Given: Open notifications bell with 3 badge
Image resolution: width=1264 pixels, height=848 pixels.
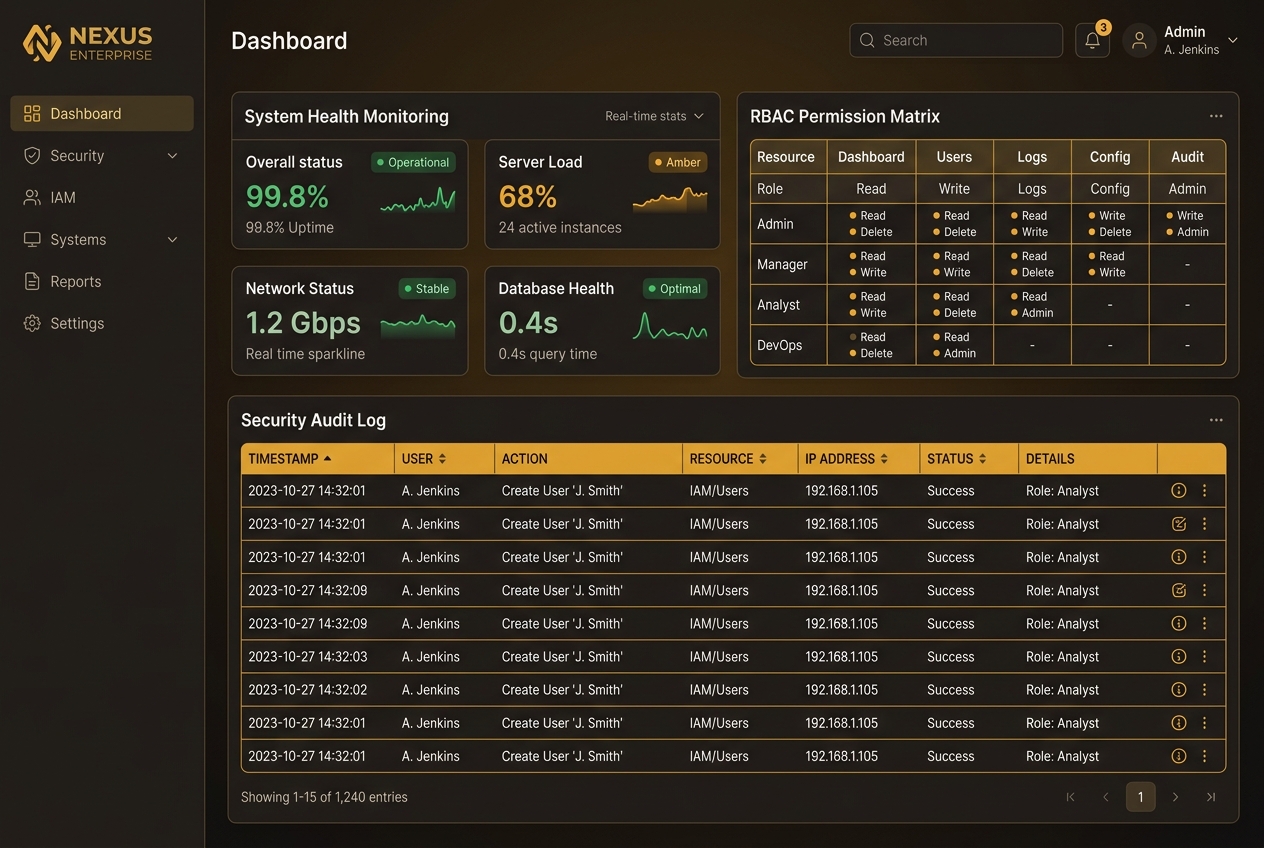Looking at the screenshot, I should (x=1093, y=40).
